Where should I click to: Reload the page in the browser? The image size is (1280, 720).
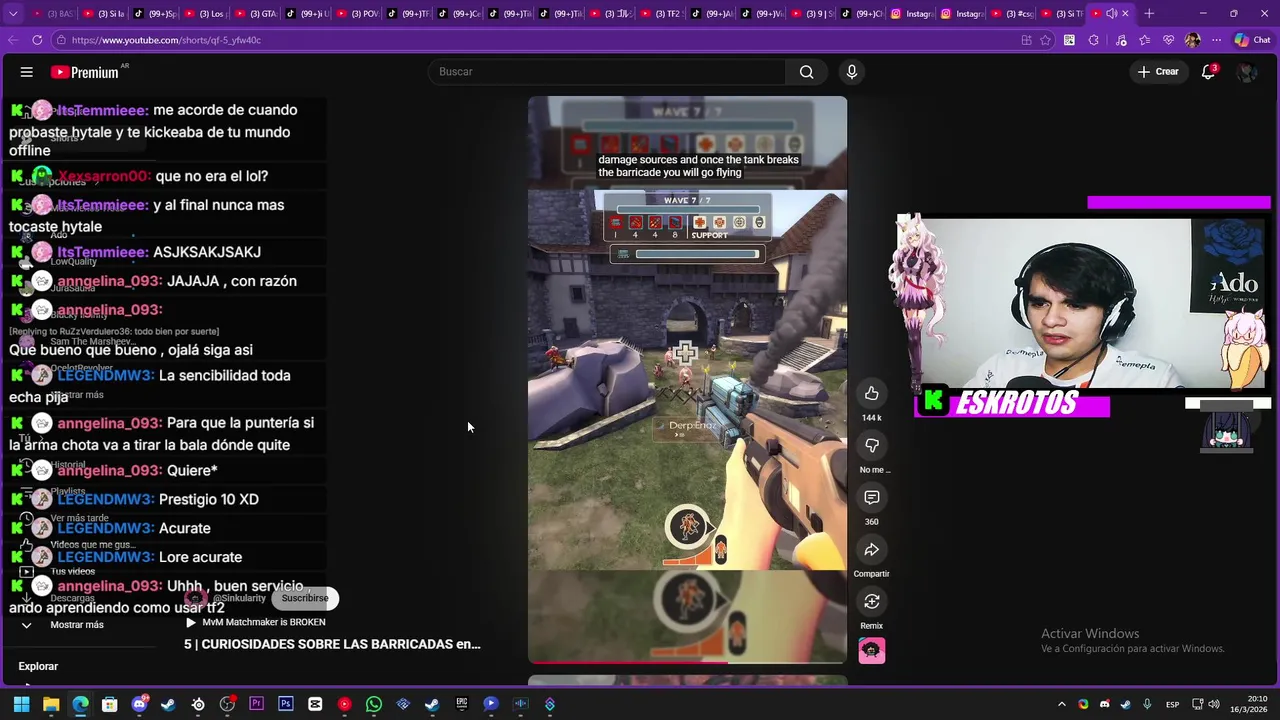pos(37,40)
